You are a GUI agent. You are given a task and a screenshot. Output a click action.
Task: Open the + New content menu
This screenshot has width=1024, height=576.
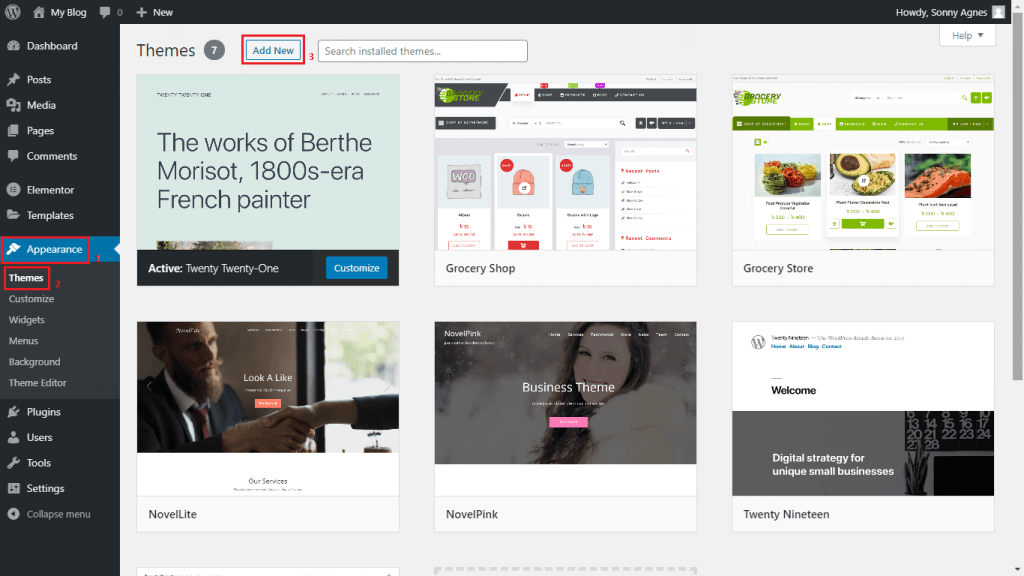click(154, 12)
